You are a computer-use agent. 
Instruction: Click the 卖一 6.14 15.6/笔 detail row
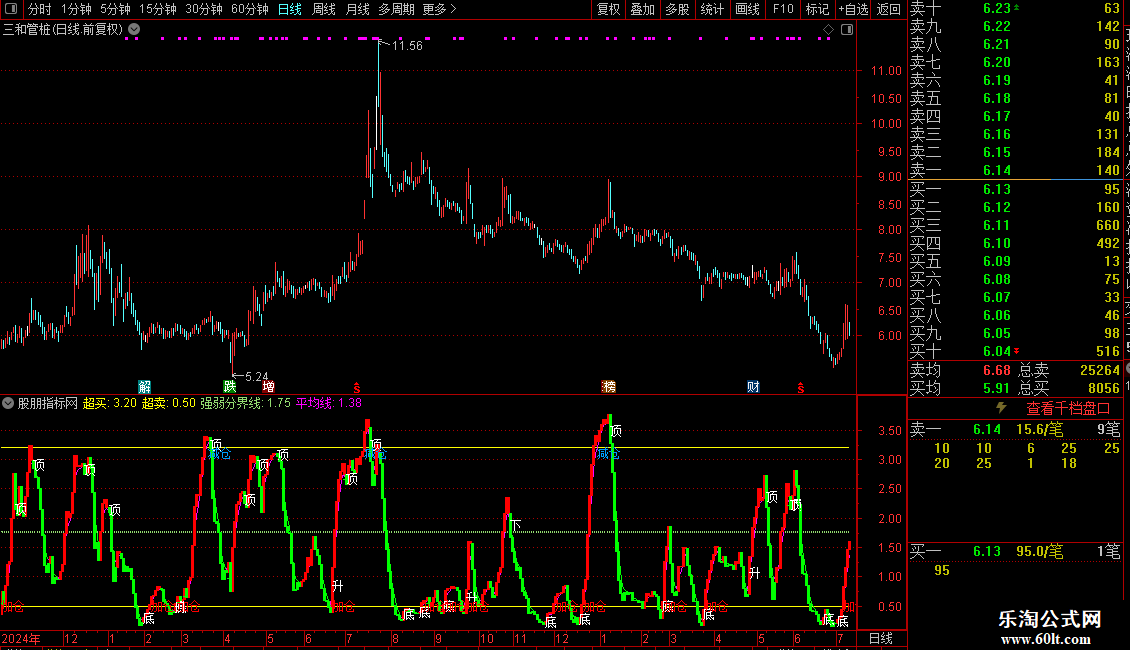[1015, 429]
